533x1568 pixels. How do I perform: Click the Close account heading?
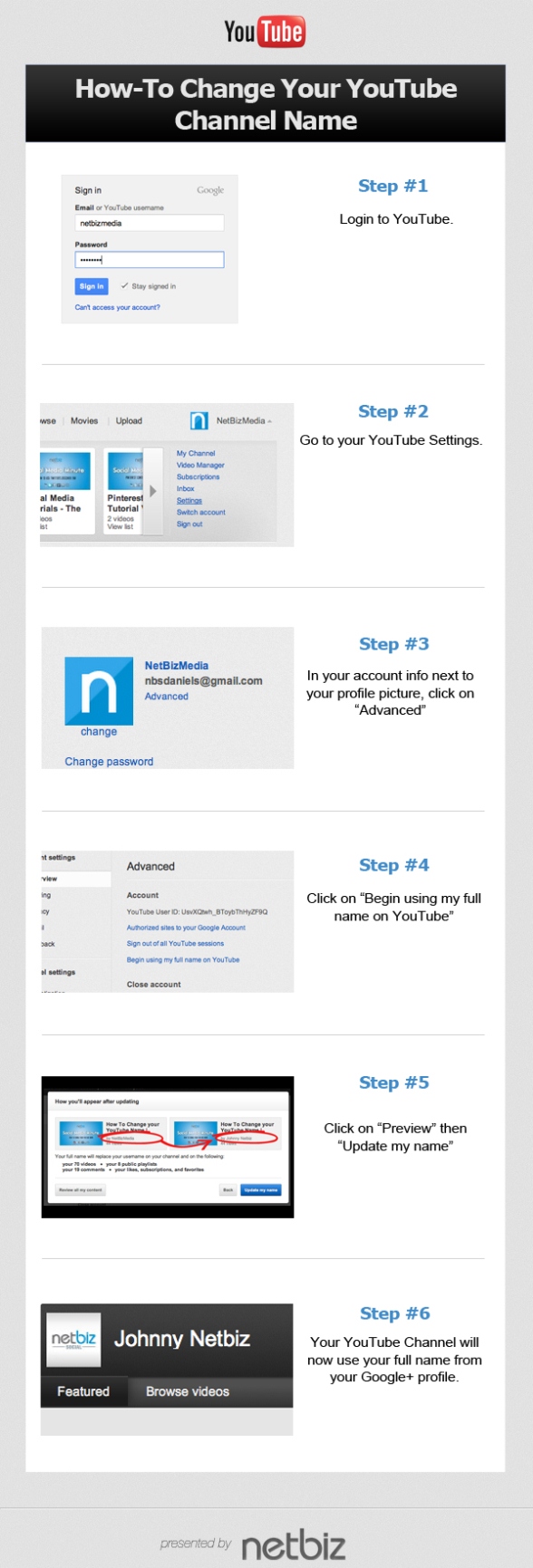click(x=154, y=984)
